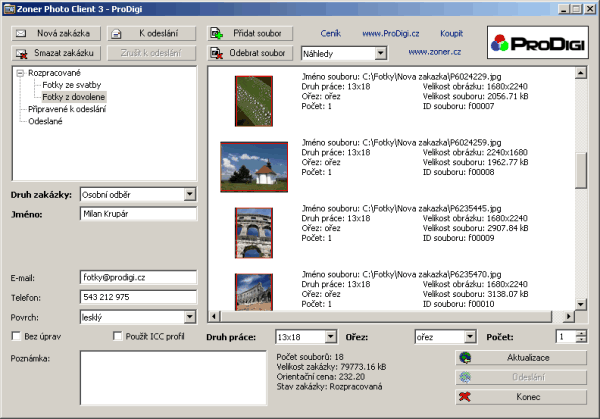Click the Odebrat soubor remove-file icon

(x=217, y=53)
